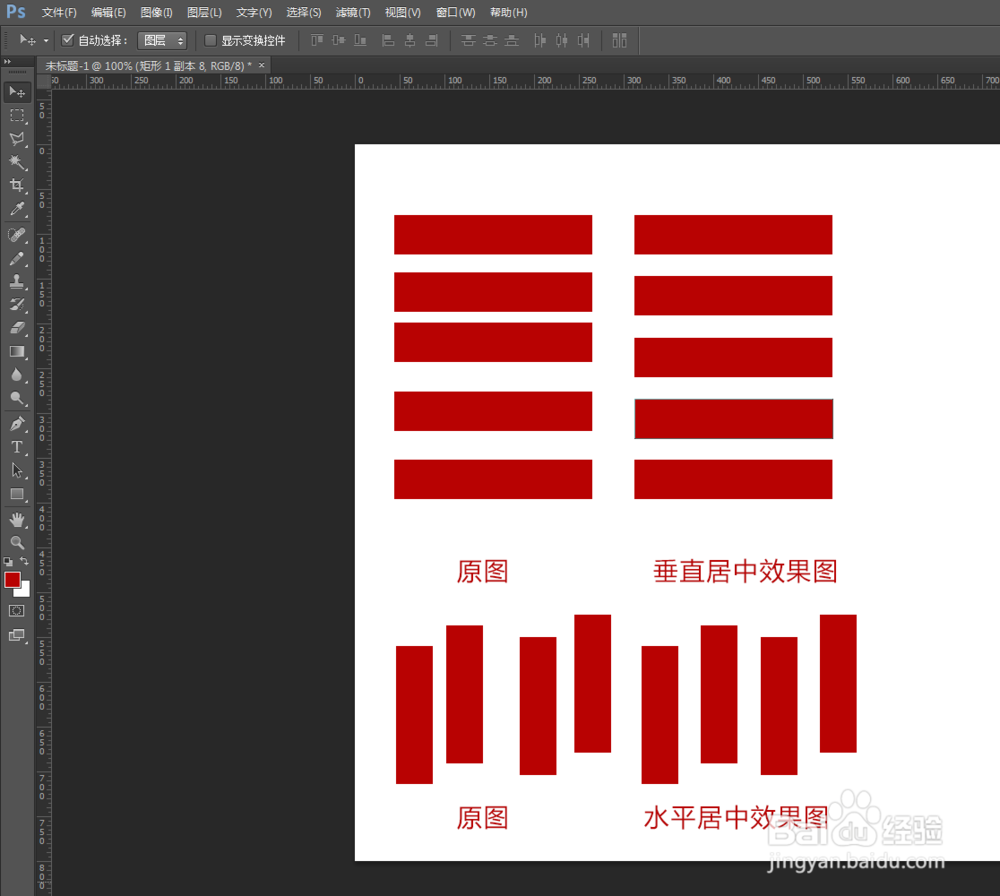Viewport: 1000px width, 896px height.
Task: Open the 窗口(W) menu
Action: tap(455, 13)
